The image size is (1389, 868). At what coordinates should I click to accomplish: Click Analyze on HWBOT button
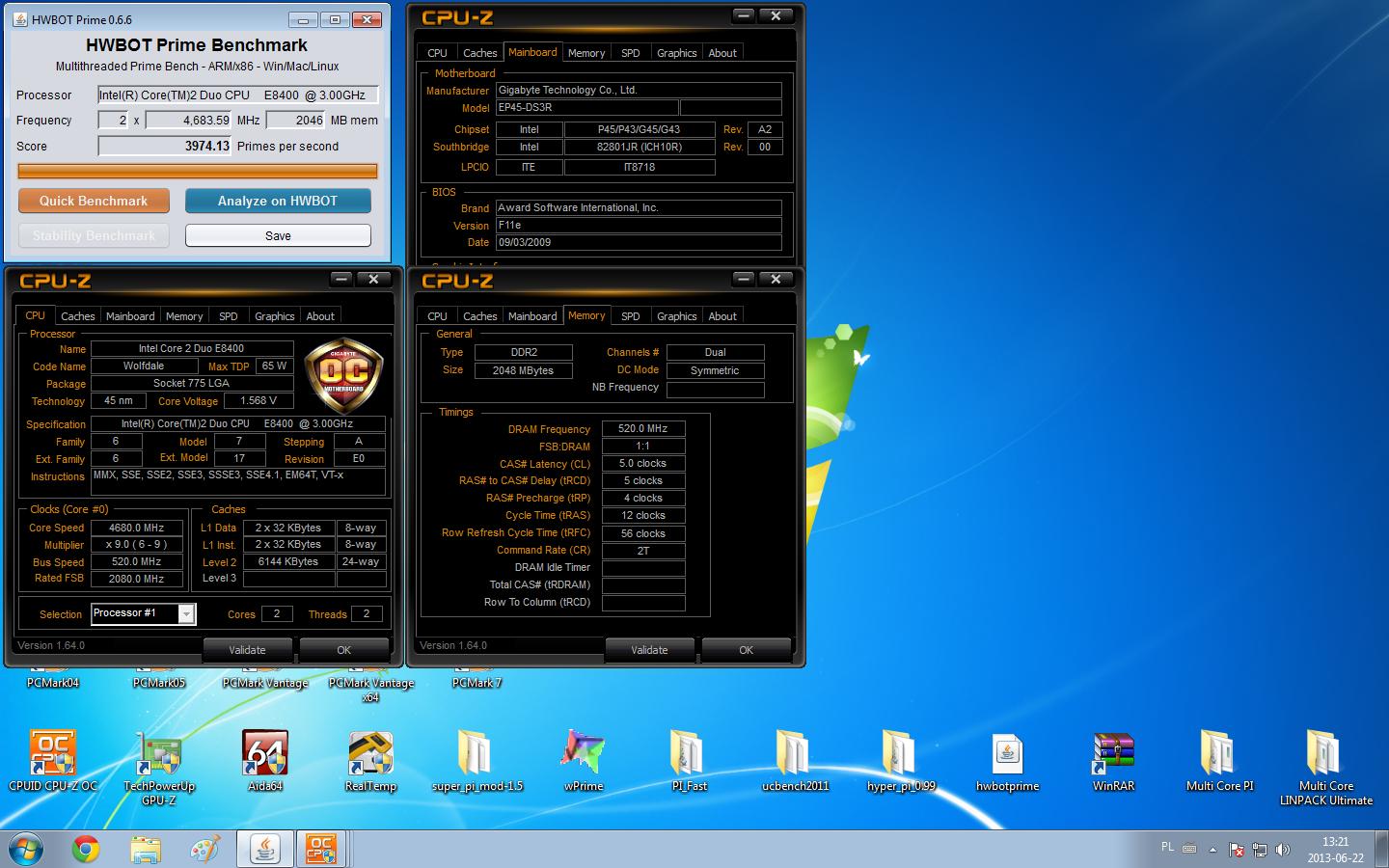[x=278, y=201]
